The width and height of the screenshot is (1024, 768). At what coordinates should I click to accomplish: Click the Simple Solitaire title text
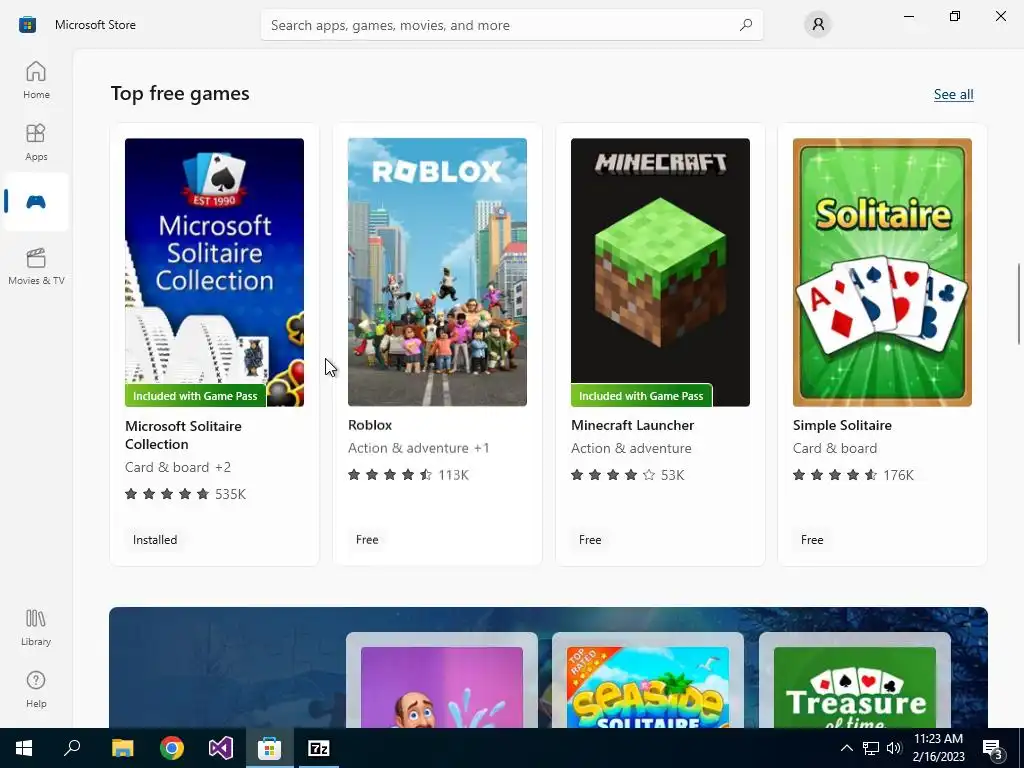842,425
